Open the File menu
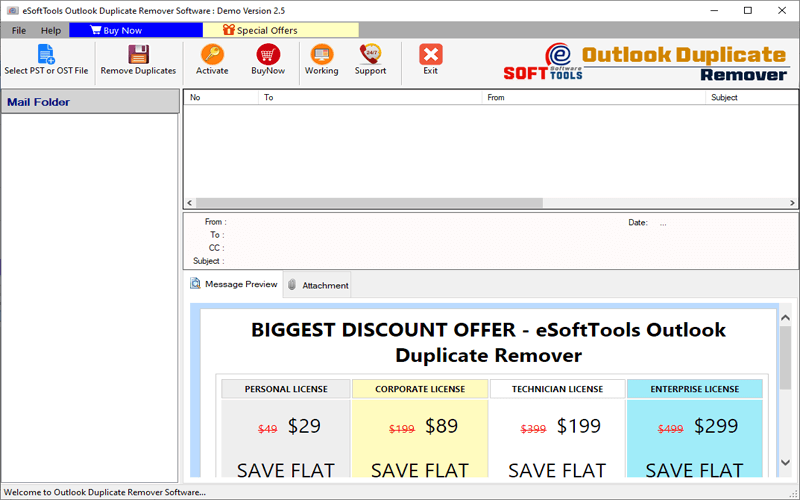The image size is (800, 500). 19,31
